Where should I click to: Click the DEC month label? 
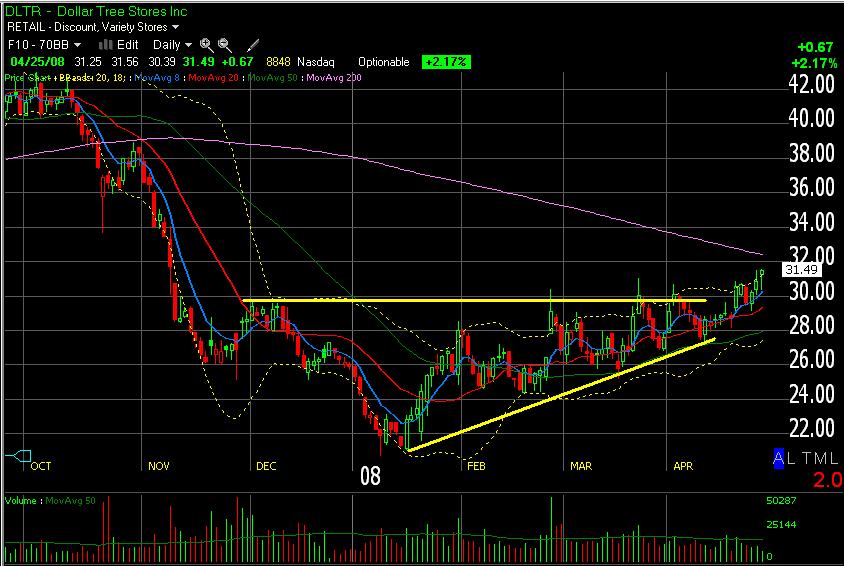[266, 466]
